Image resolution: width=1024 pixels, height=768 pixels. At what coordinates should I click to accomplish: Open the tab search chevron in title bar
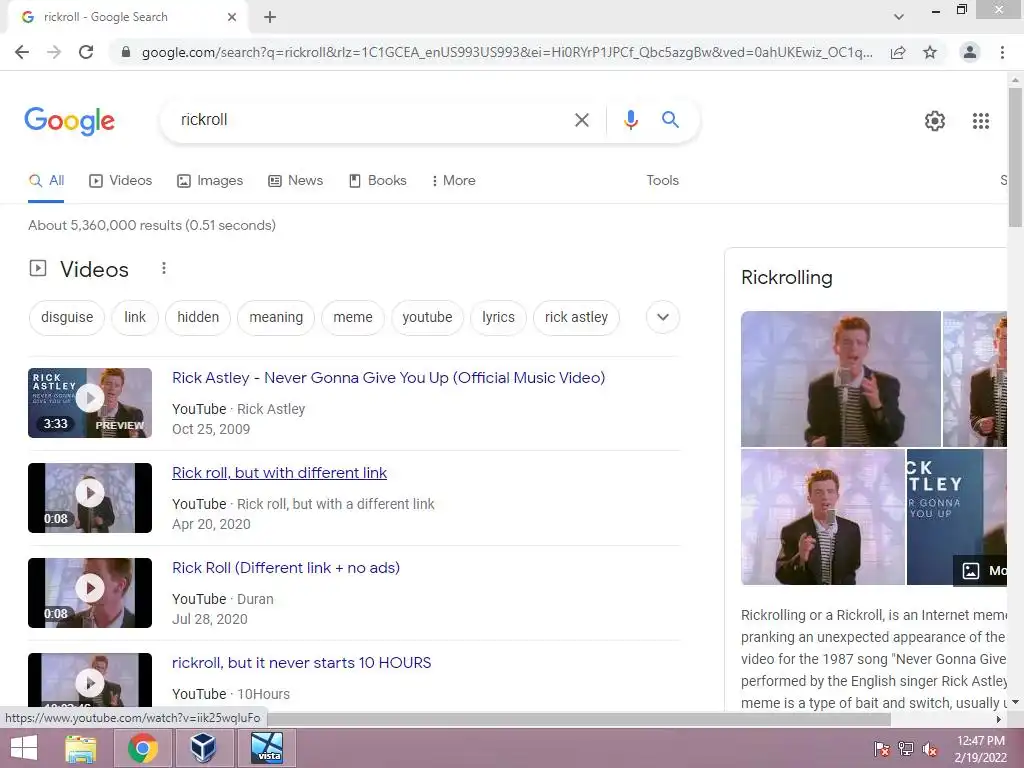[x=899, y=17]
